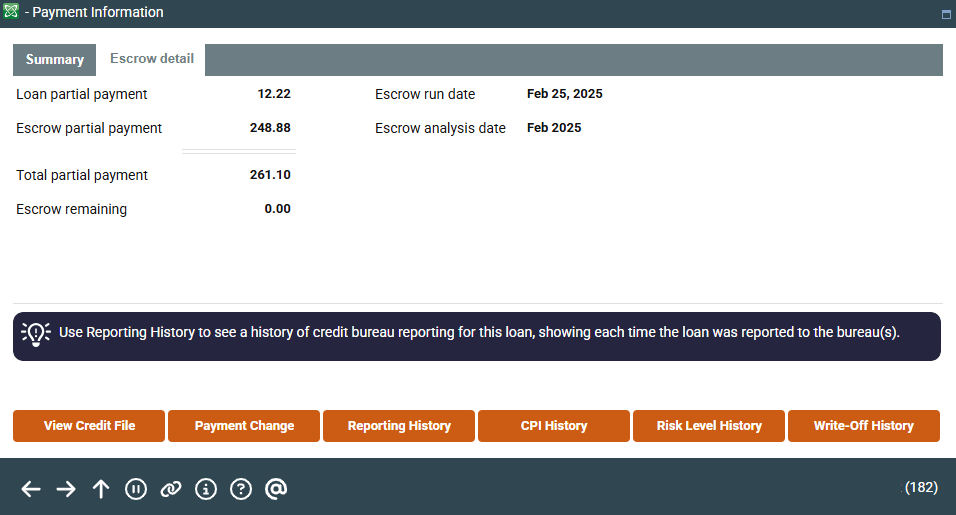956x515 pixels.
Task: Open the info circle icon
Action: coord(206,488)
